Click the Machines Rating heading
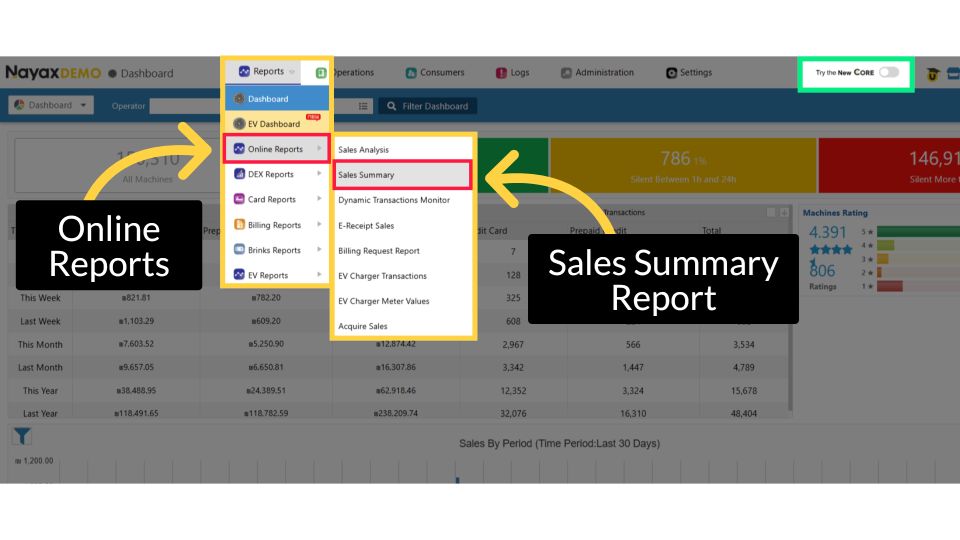The height and width of the screenshot is (540, 960). (x=835, y=213)
